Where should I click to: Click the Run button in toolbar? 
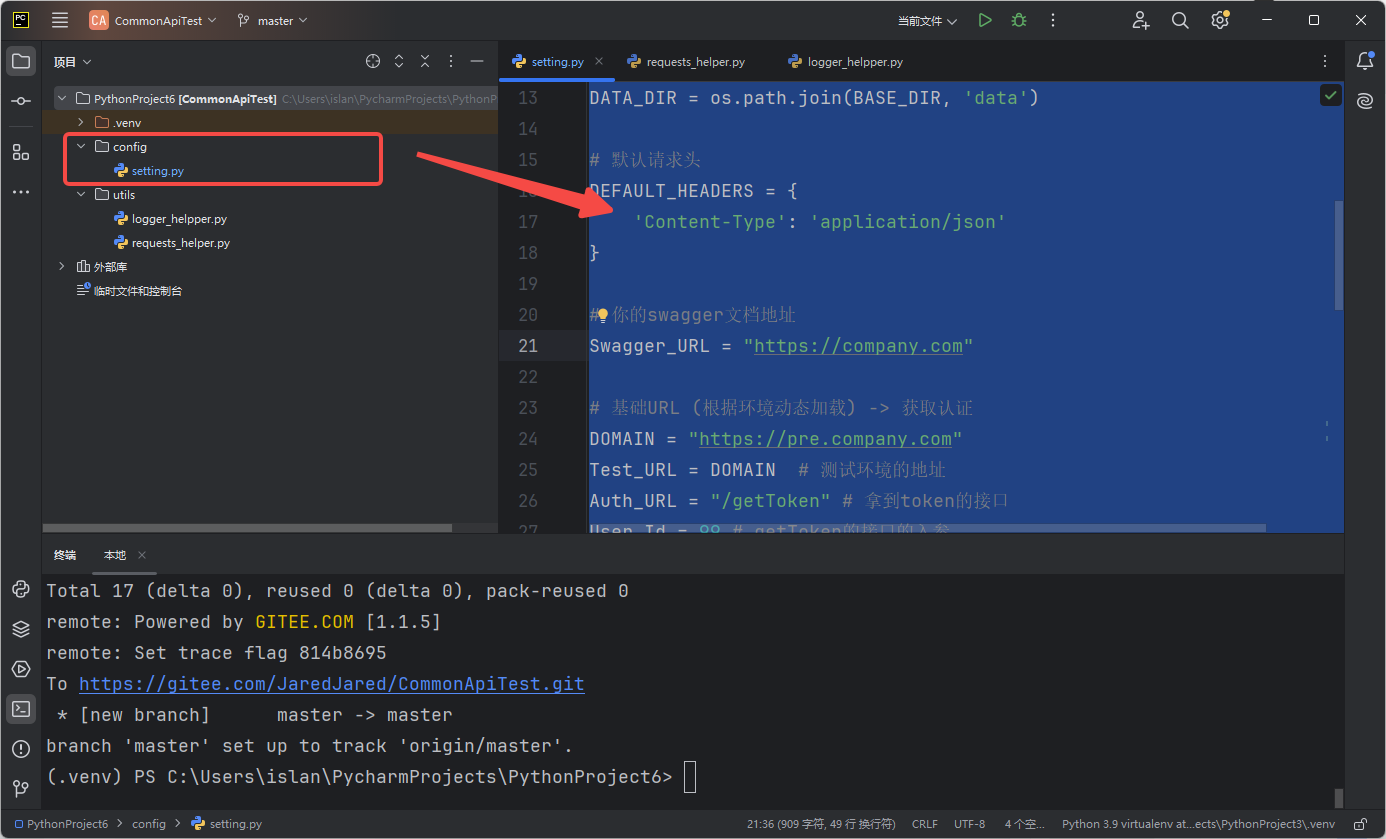pos(985,20)
